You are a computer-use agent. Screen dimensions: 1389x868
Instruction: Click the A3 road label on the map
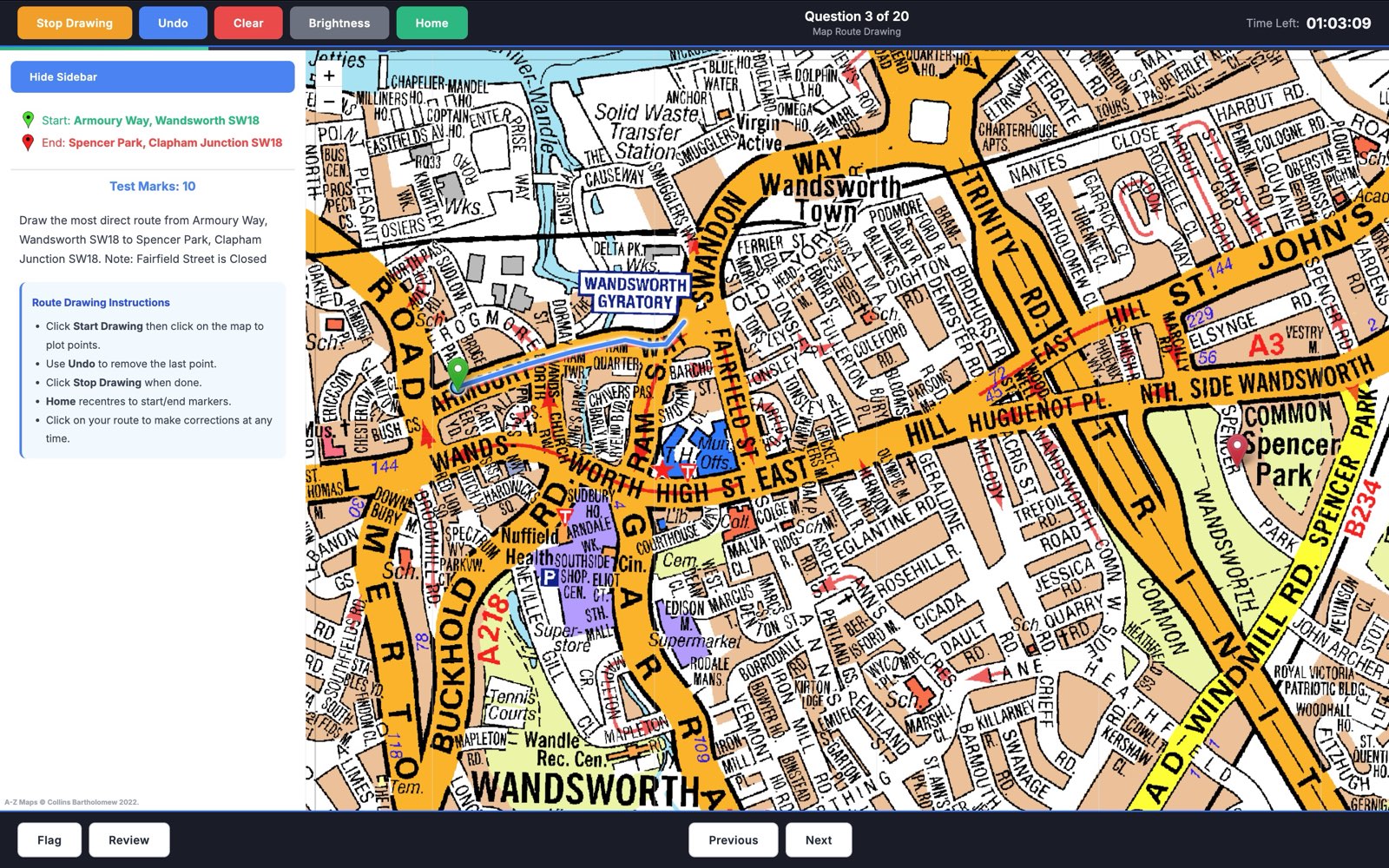pyautogui.click(x=1267, y=345)
